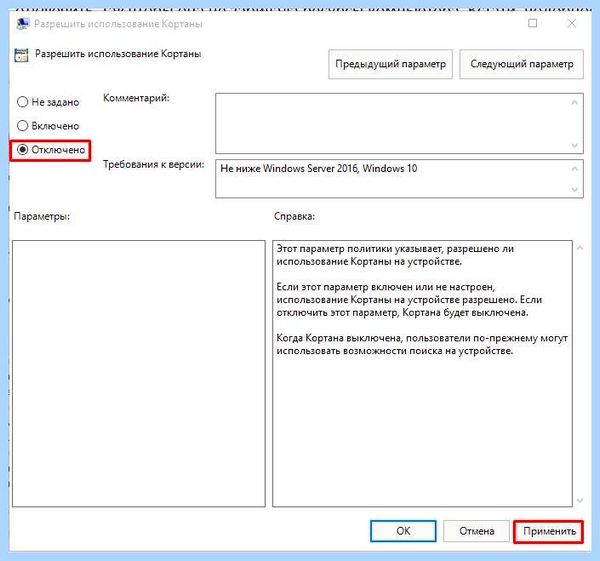Click the «Параметры:» label
Viewport: 600px width, 561px height.
[x=42, y=216]
